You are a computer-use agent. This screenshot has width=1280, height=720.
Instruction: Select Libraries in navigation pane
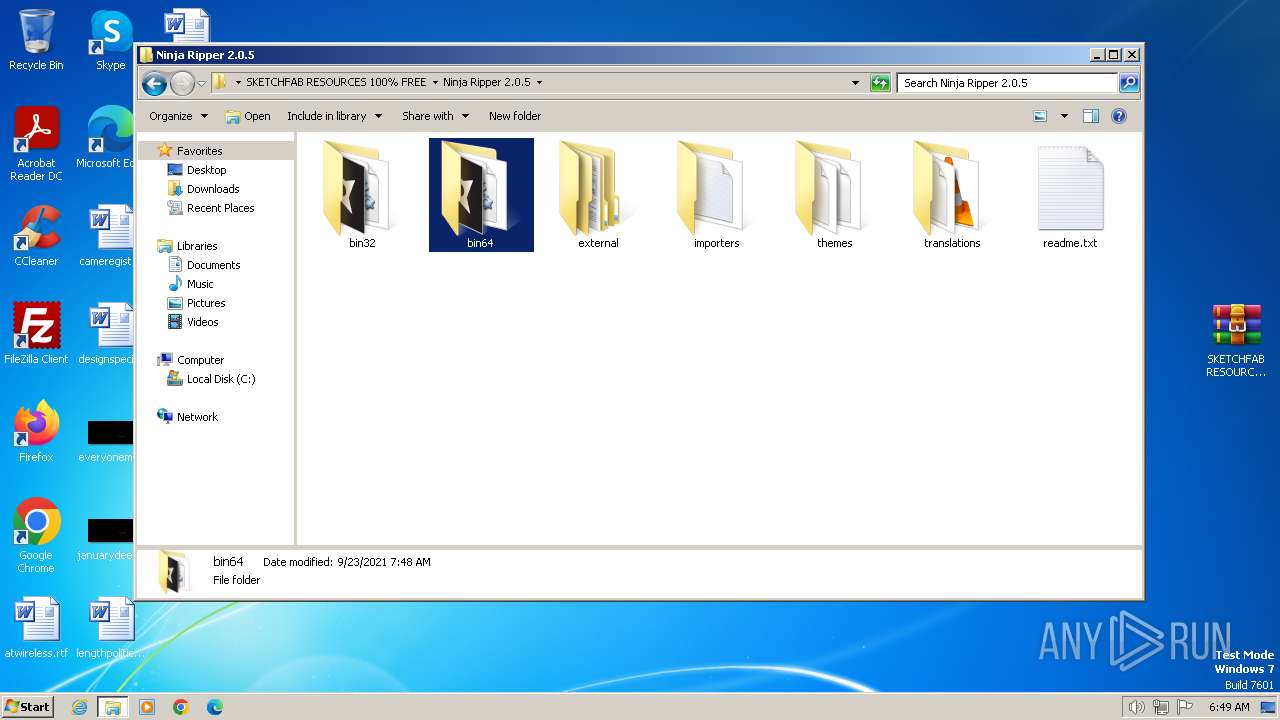pos(197,246)
